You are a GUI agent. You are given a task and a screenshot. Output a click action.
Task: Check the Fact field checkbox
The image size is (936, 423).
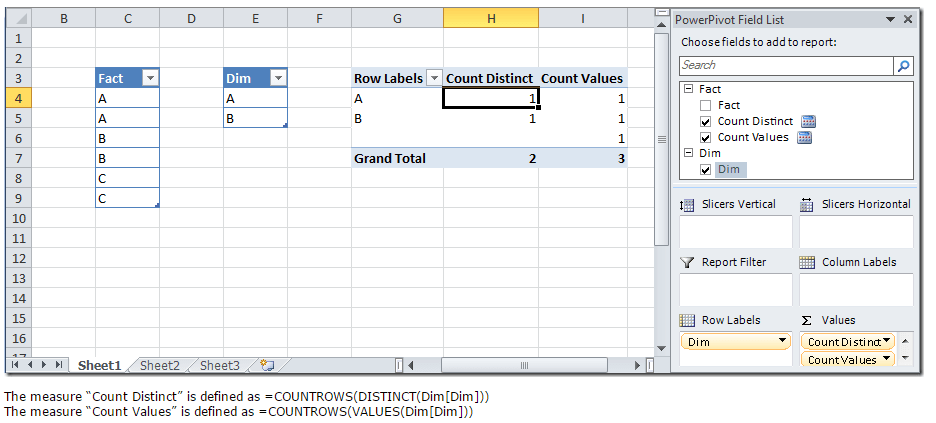706,105
